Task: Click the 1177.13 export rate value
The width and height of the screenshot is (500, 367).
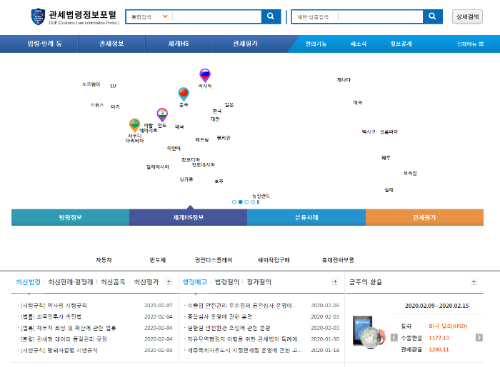Action: 439,338
